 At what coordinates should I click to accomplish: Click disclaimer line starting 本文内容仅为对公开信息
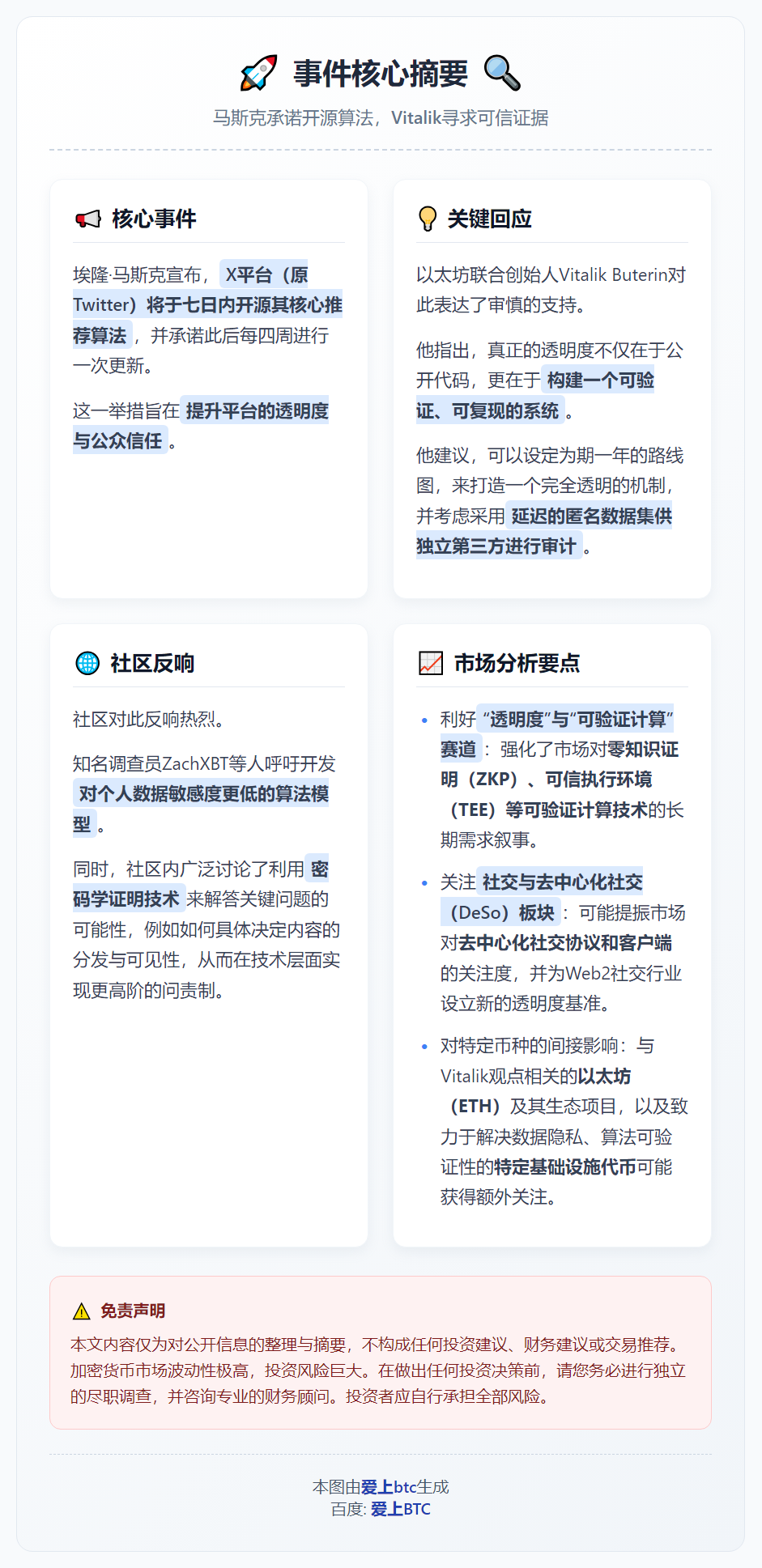click(x=378, y=1345)
